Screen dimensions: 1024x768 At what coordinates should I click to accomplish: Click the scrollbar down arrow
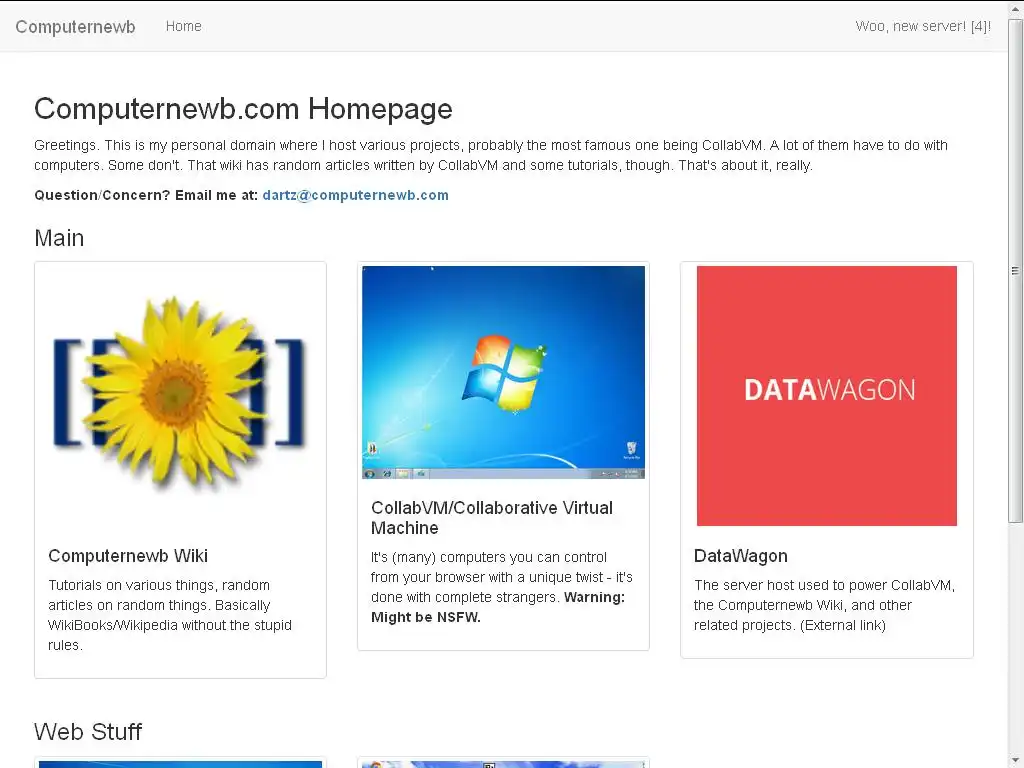coord(1015,761)
